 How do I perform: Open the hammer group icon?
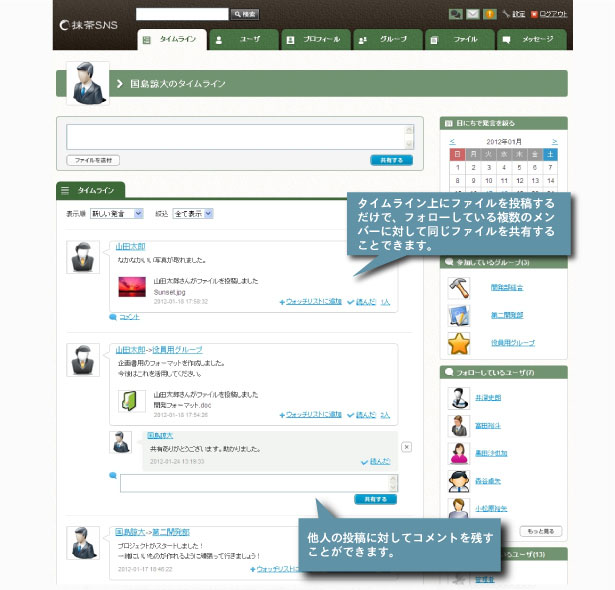pos(459,288)
